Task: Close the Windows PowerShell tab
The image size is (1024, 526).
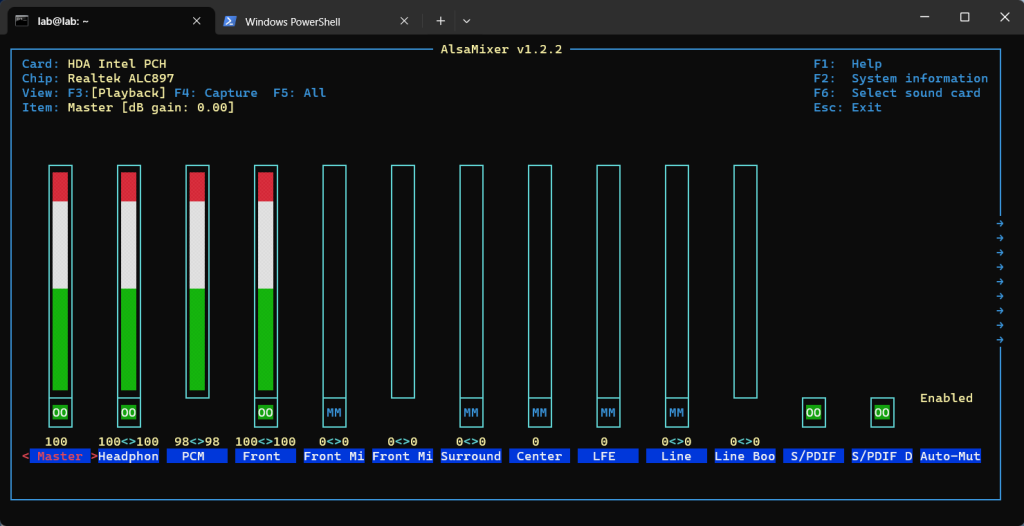Action: (404, 21)
